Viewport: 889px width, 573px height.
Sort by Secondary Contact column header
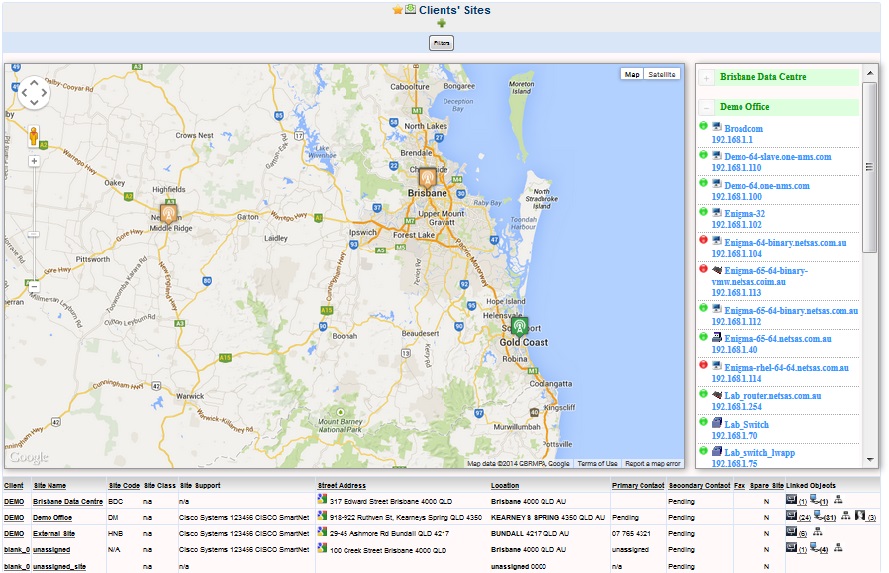pos(699,486)
